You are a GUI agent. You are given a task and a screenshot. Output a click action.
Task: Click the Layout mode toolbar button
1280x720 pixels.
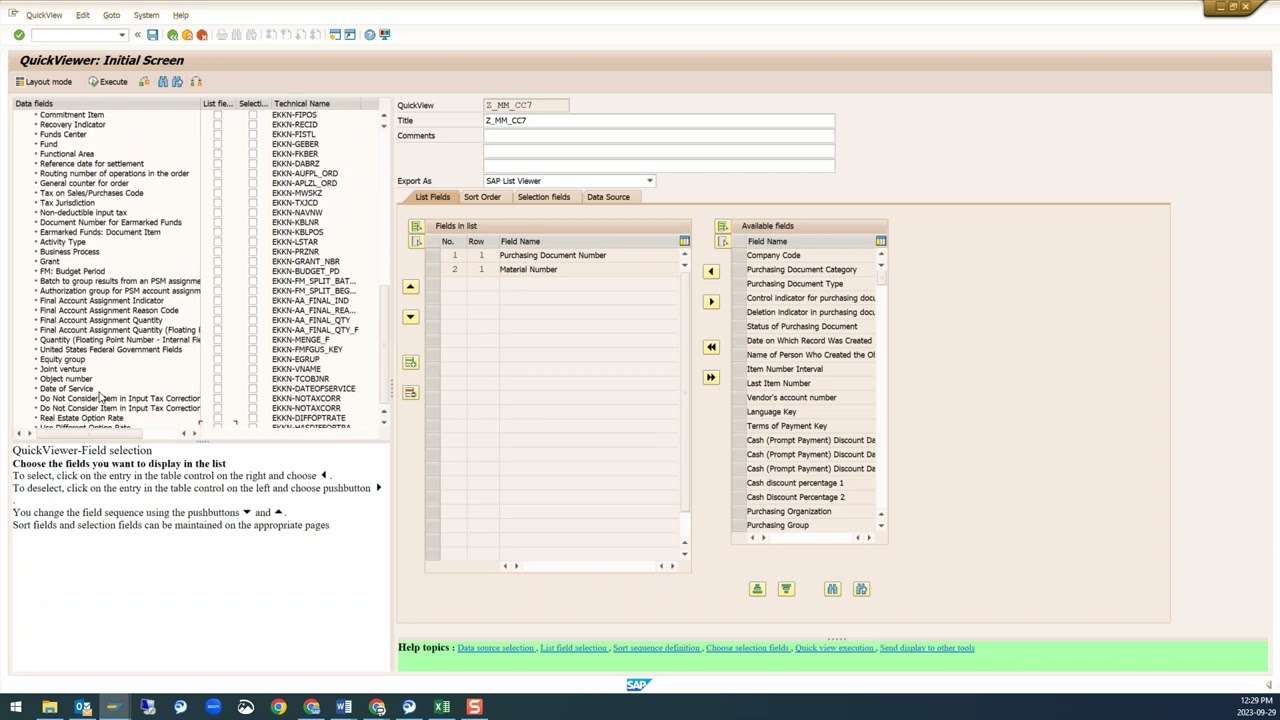click(44, 82)
